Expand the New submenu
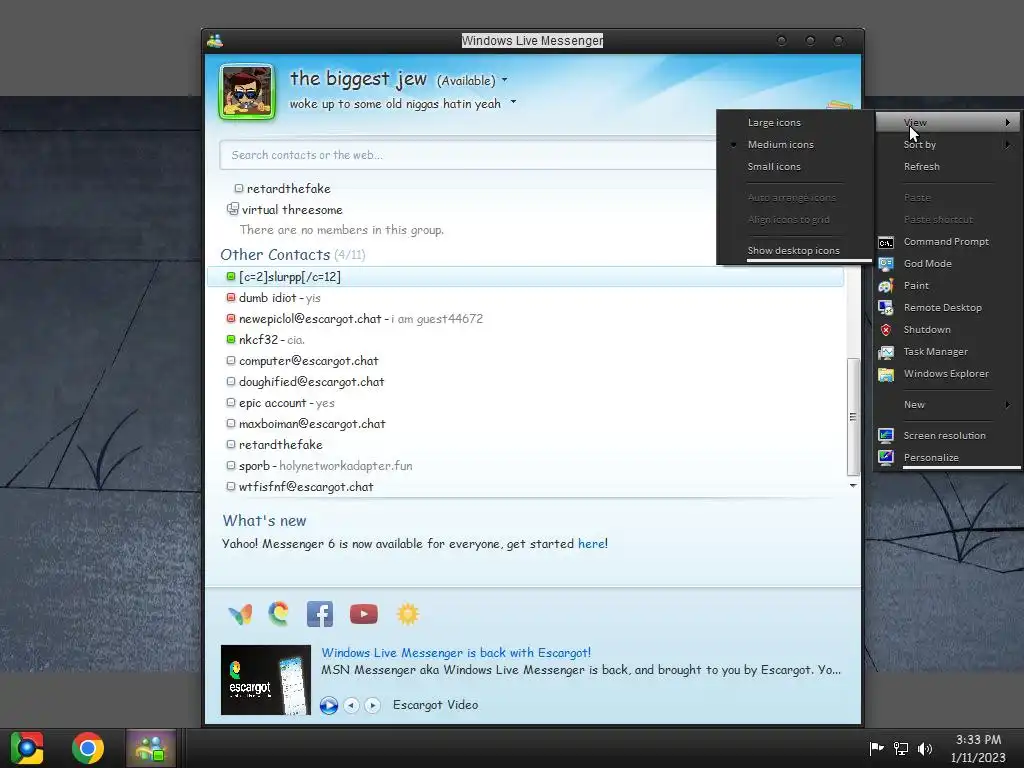This screenshot has height=768, width=1024. [948, 404]
